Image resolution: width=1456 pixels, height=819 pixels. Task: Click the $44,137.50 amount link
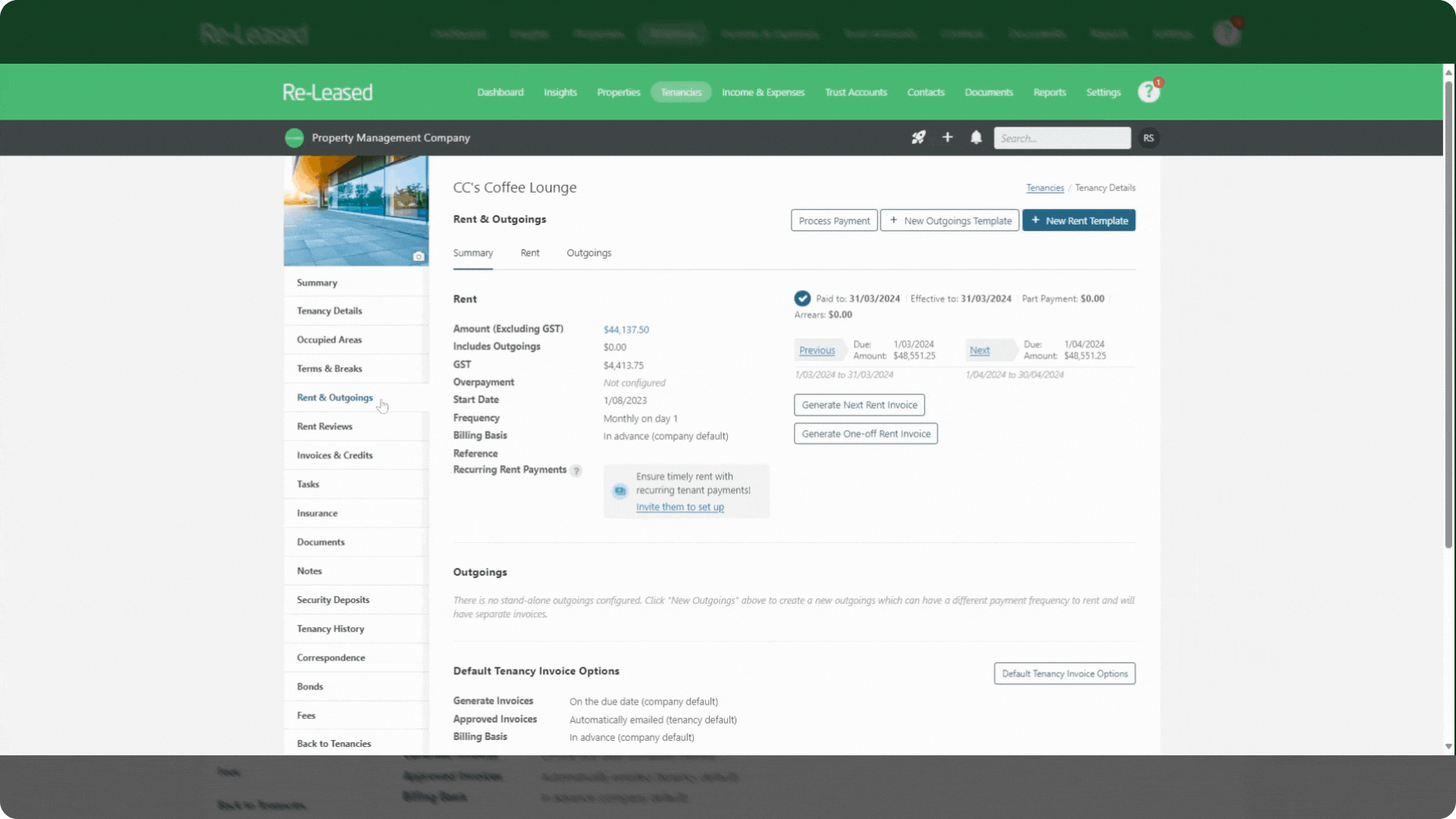626,330
